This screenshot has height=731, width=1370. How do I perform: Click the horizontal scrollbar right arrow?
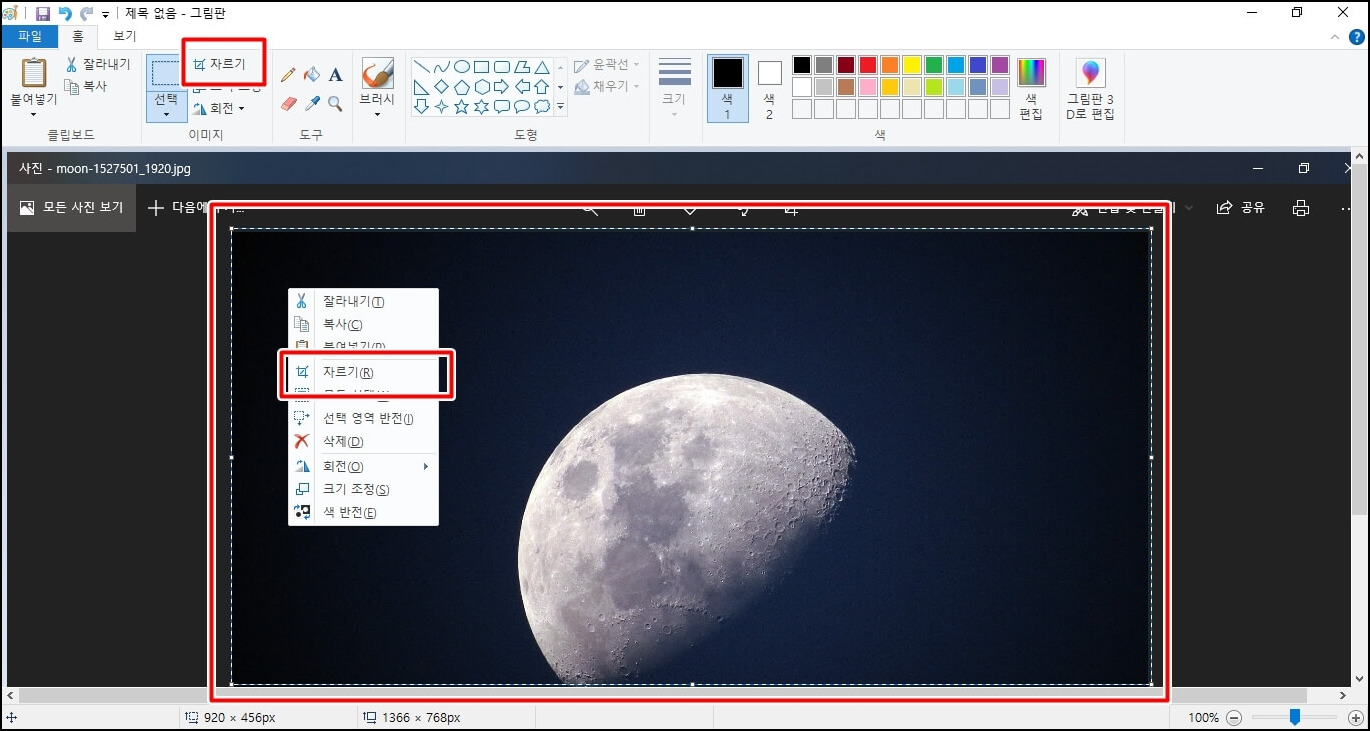click(1343, 695)
